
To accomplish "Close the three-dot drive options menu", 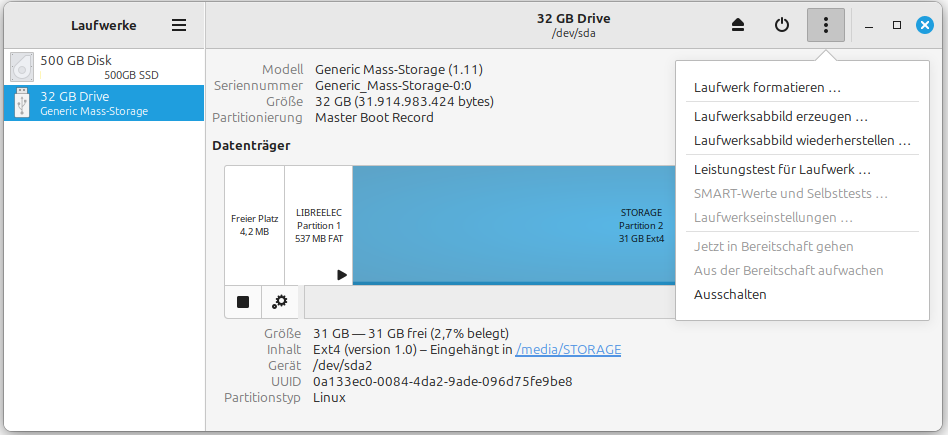I will (x=826, y=25).
